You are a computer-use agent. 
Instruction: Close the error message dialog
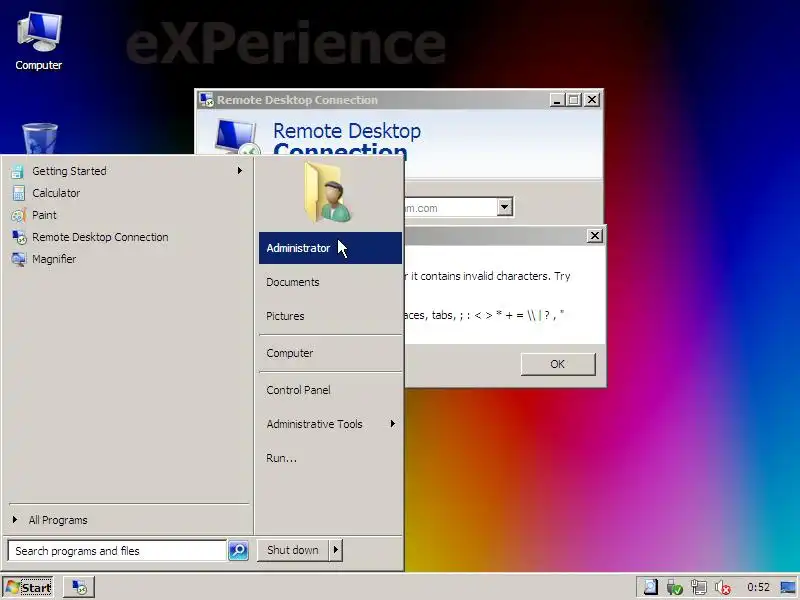click(595, 236)
